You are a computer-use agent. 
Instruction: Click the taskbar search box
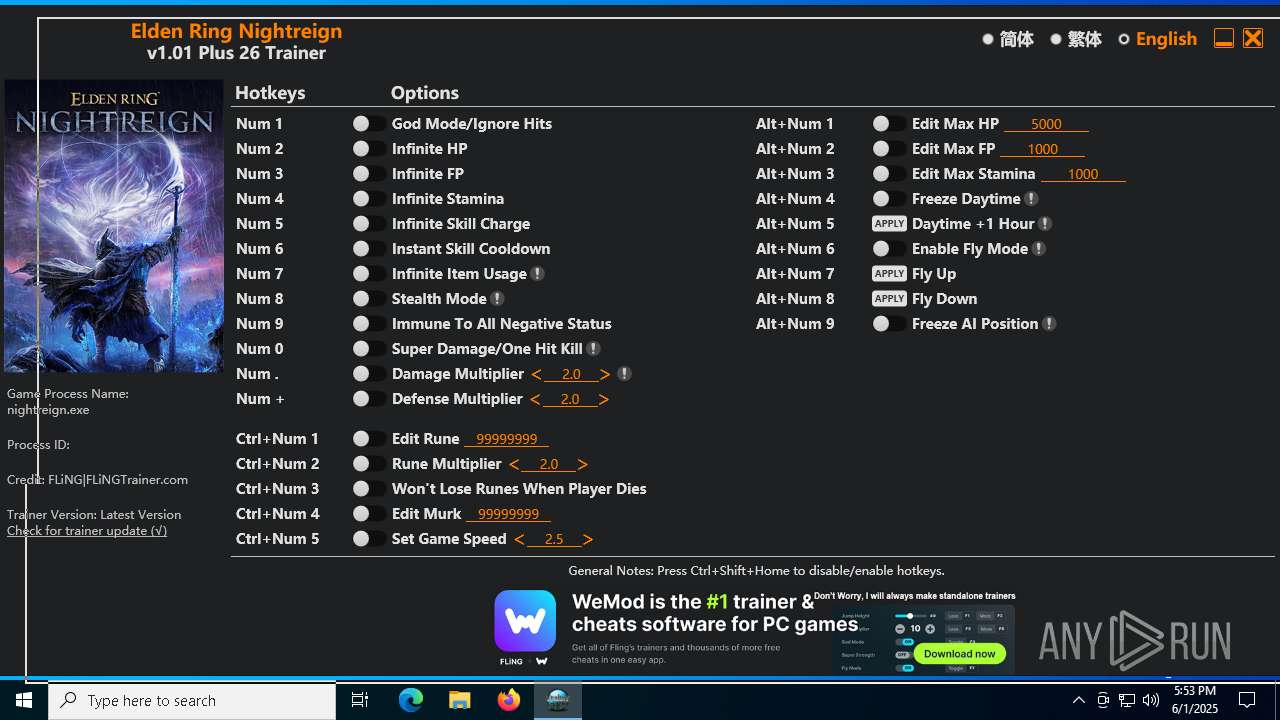192,700
